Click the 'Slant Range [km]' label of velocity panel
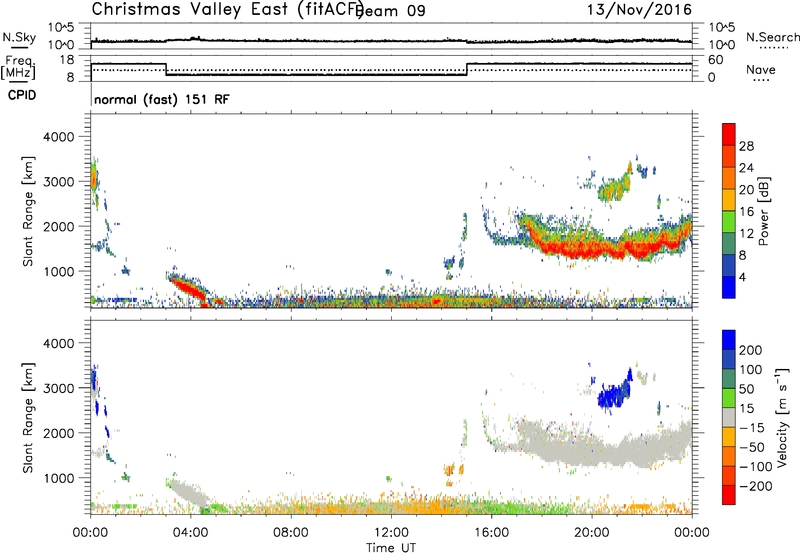 click(x=28, y=418)
